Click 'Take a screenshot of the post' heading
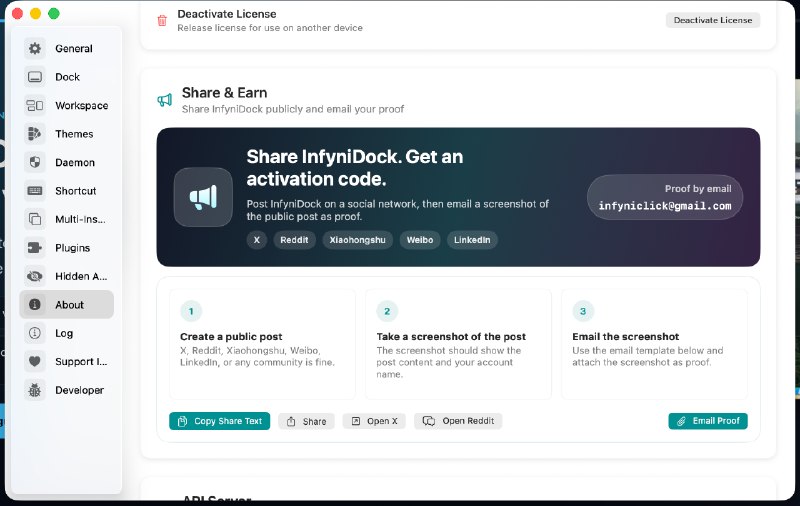This screenshot has width=800, height=506. [451, 337]
